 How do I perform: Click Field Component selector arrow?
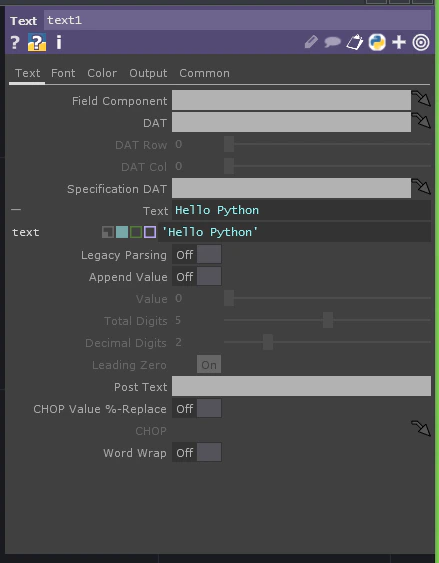(421, 99)
